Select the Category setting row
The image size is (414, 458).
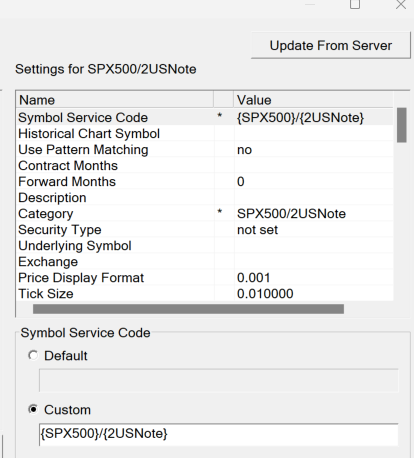pyautogui.click(x=205, y=214)
